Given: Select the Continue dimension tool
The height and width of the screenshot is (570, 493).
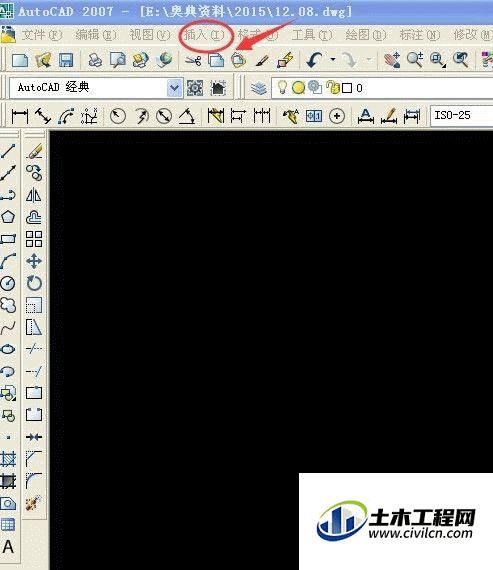Looking at the screenshot, I should click(x=262, y=116).
